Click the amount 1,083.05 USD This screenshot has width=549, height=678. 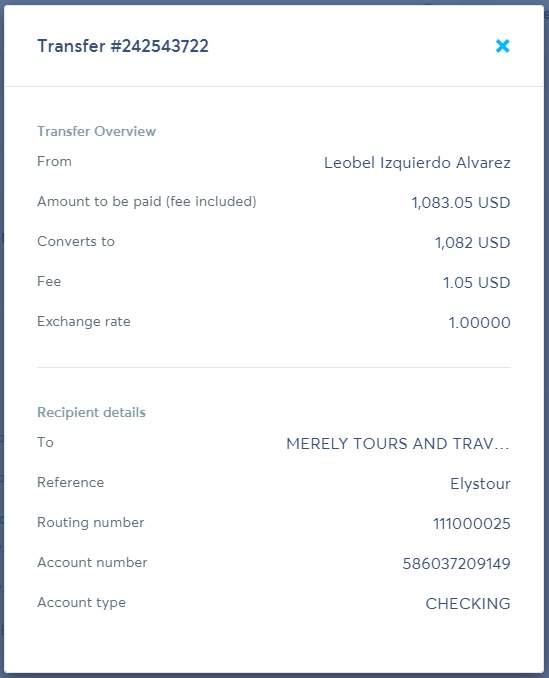coord(461,202)
